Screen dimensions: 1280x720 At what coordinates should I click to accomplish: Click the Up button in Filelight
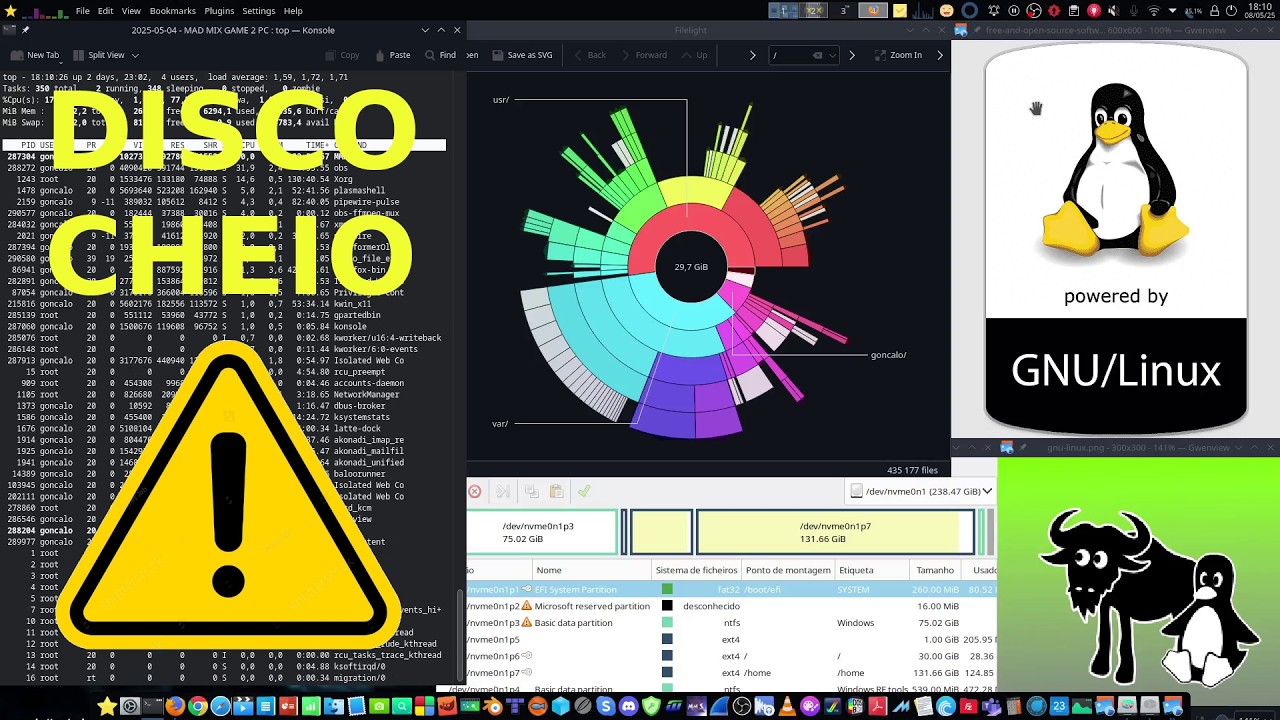point(694,55)
